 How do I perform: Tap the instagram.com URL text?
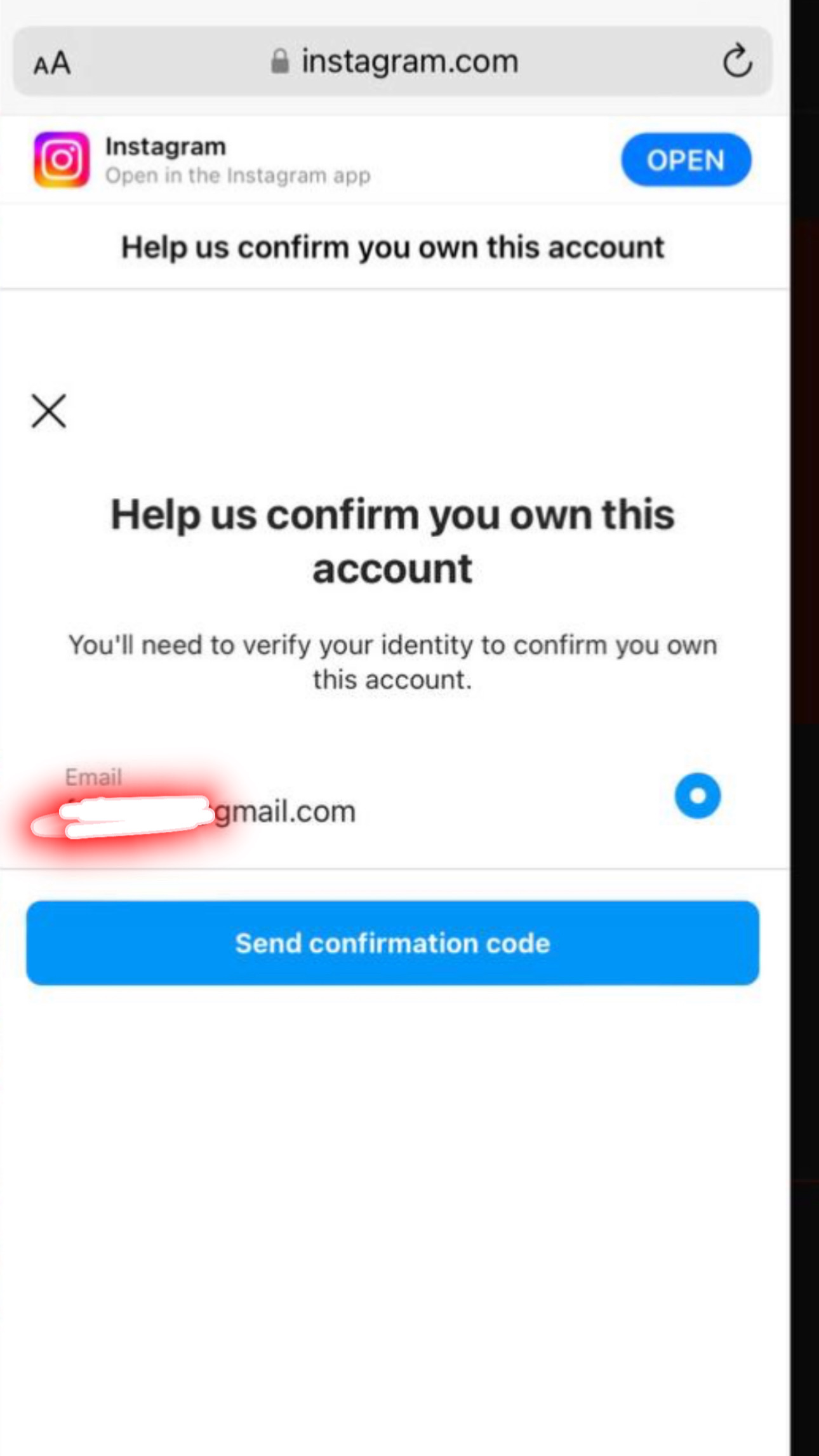coord(410,61)
